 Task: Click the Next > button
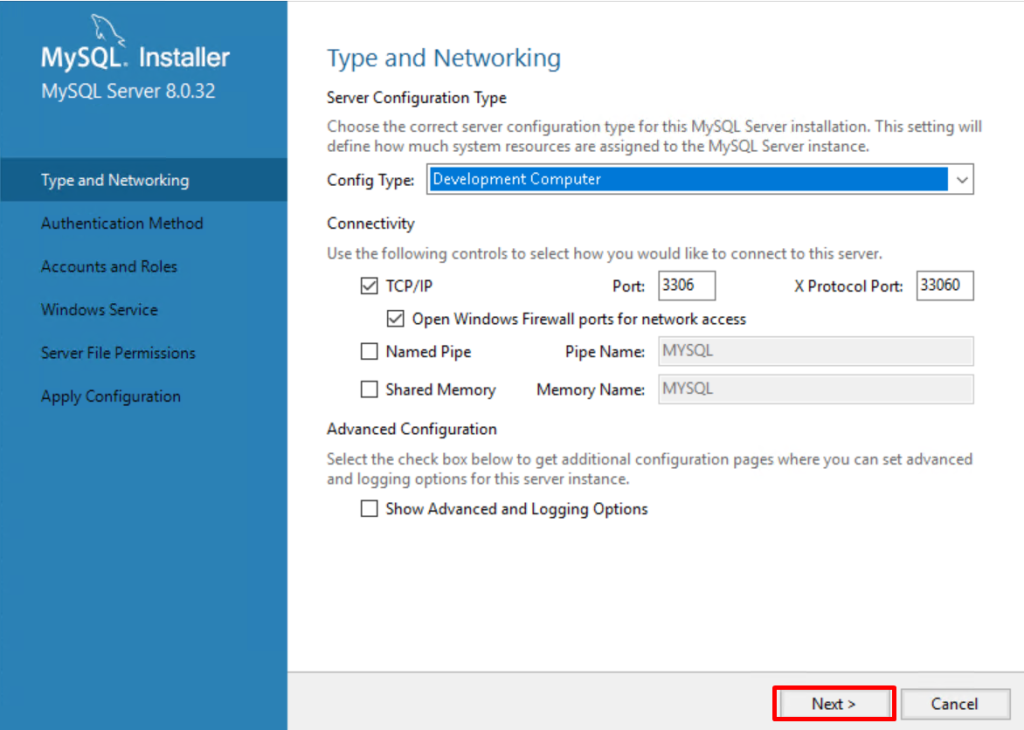[x=834, y=703]
